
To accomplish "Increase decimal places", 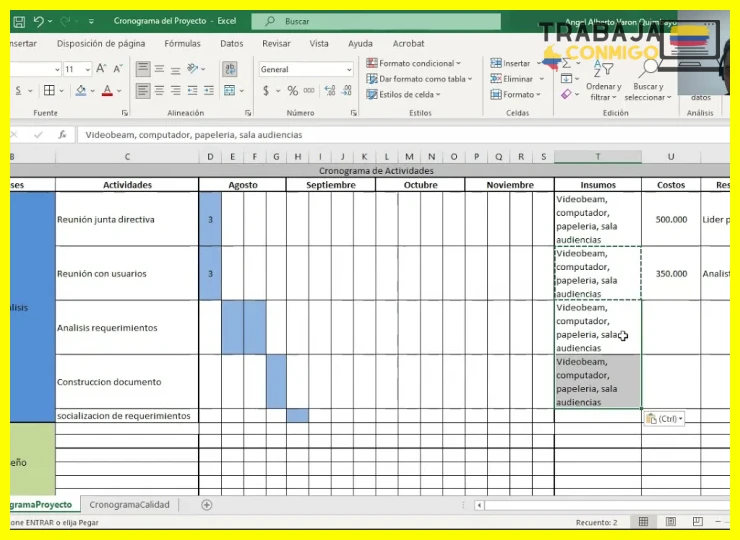I will tap(330, 91).
